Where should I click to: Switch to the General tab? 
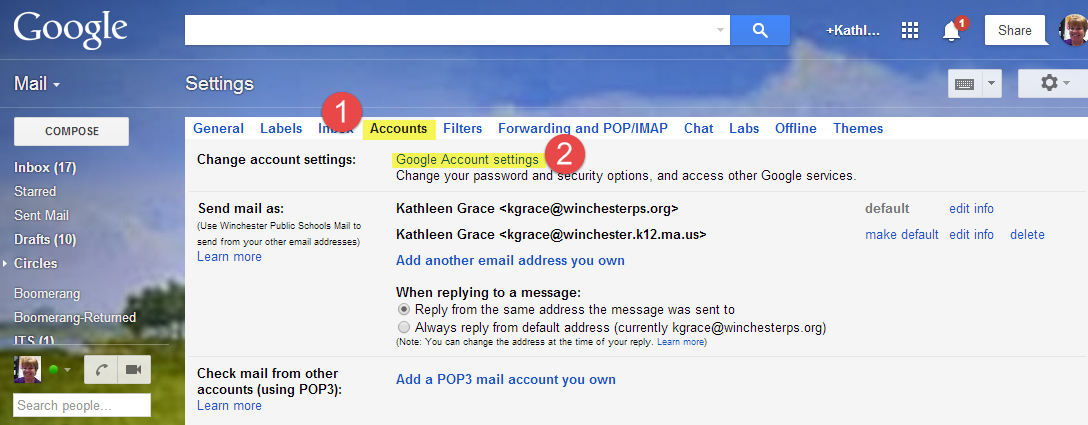click(218, 128)
